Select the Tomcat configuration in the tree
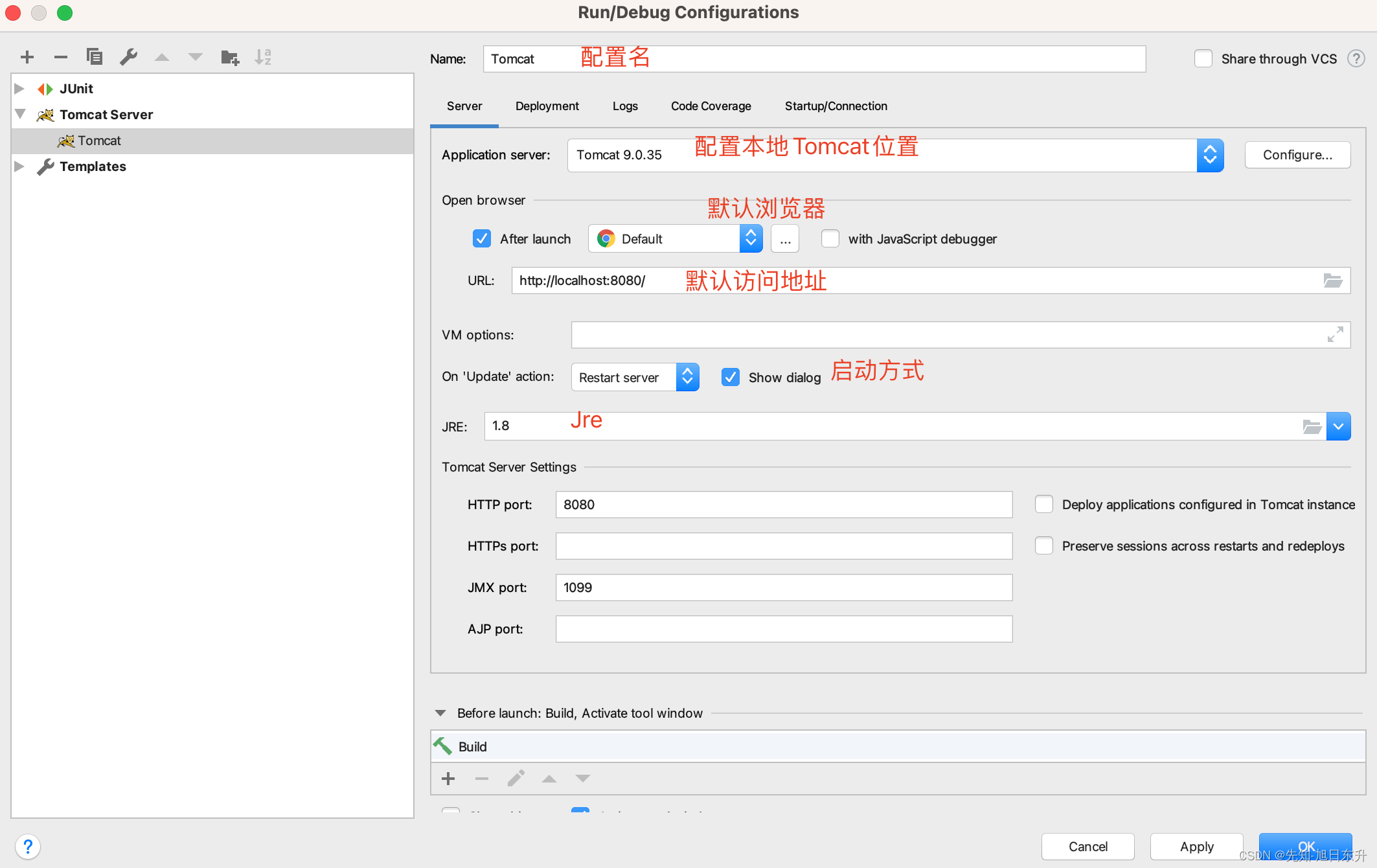 click(212, 141)
